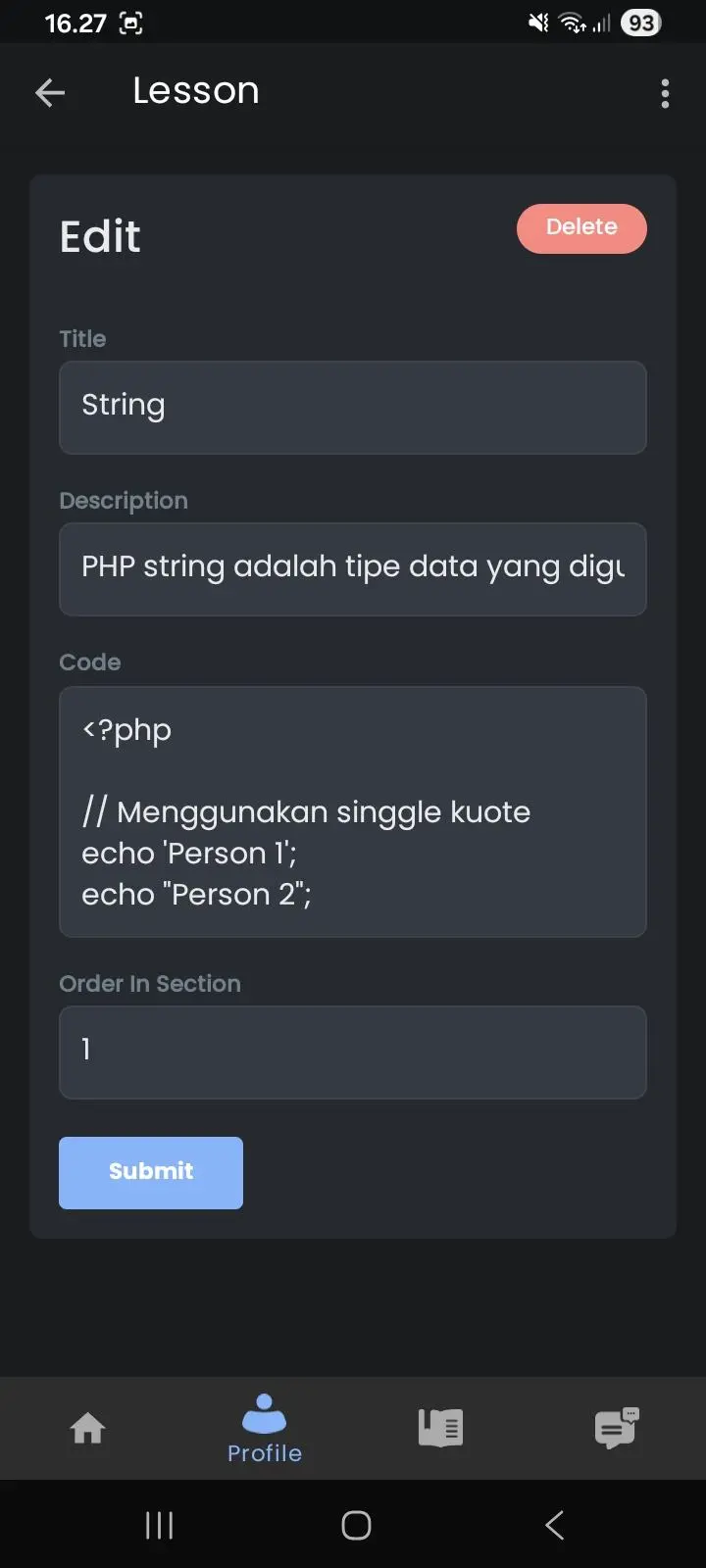Tap the battery indicator showing 93
The width and height of the screenshot is (706, 1568).
pyautogui.click(x=641, y=23)
